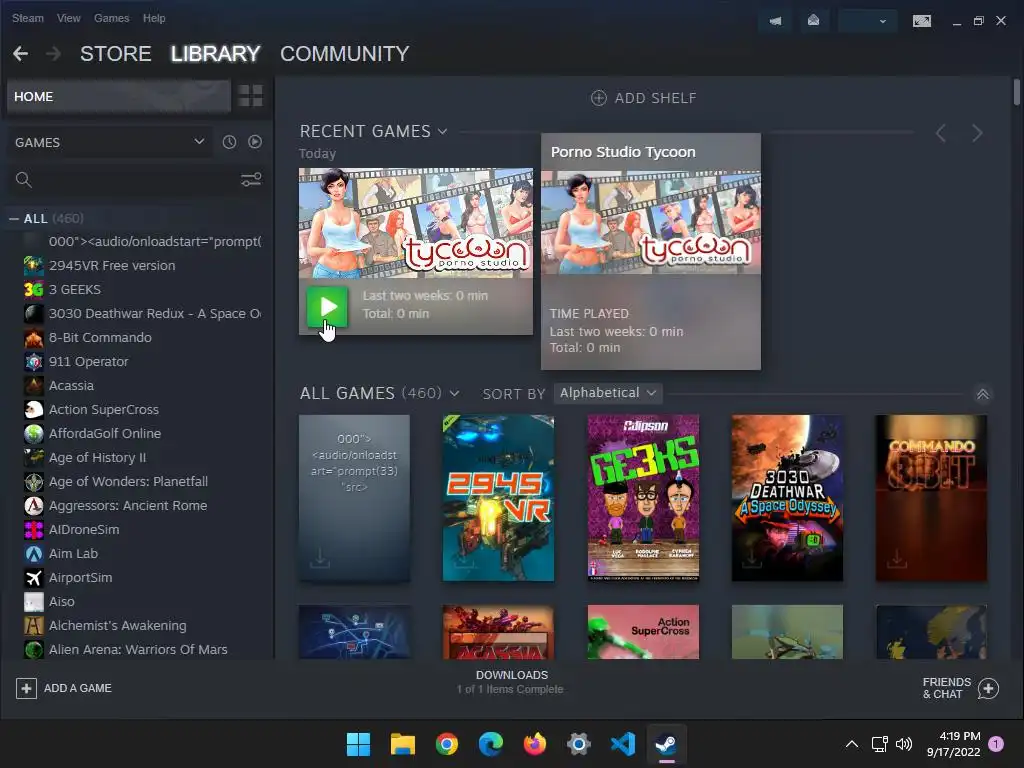Click the search magnifier icon
1024x768 pixels.
tap(24, 180)
